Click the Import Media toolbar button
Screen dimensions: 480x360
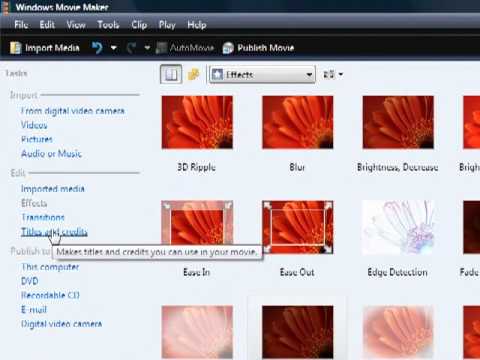(x=45, y=48)
